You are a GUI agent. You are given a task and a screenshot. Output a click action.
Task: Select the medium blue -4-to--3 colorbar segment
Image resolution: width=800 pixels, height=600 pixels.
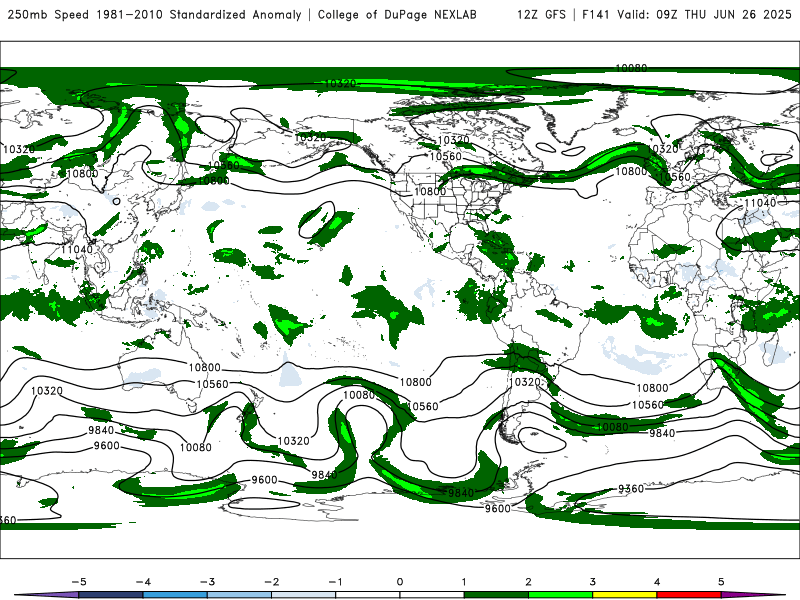click(x=175, y=595)
